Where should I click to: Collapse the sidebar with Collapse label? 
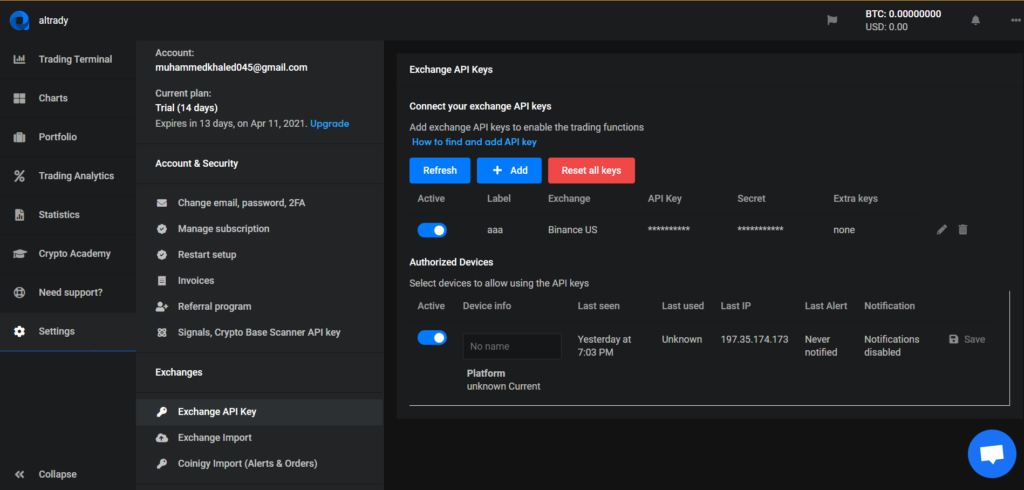[x=57, y=474]
